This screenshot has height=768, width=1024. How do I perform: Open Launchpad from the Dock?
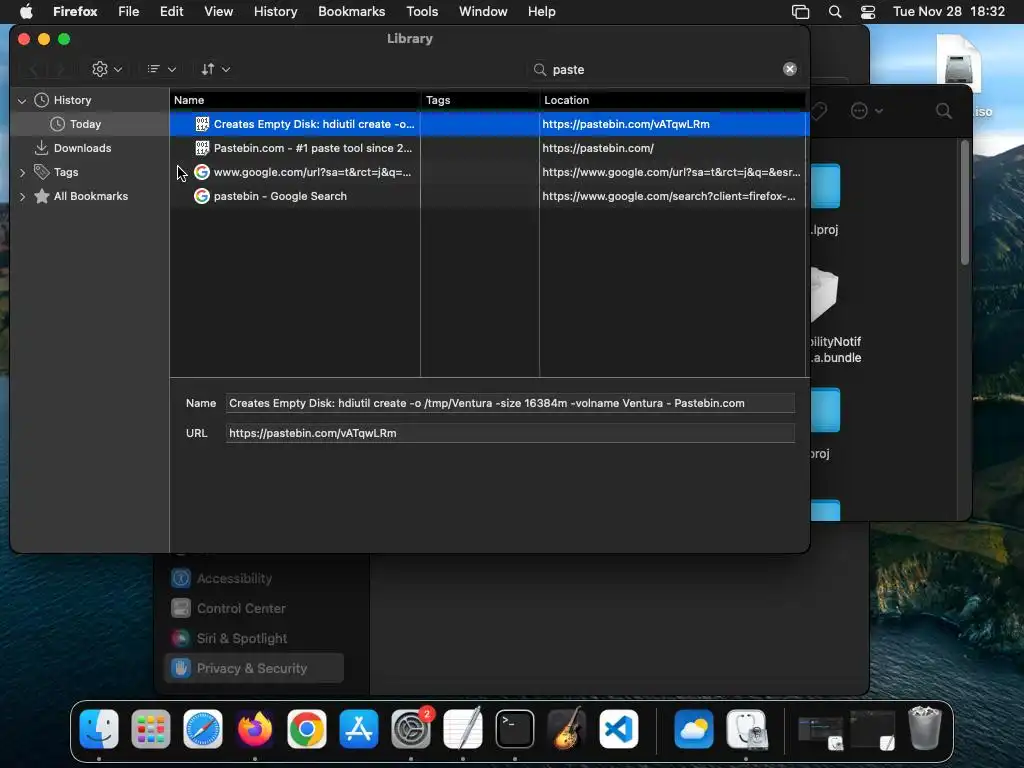pyautogui.click(x=151, y=729)
